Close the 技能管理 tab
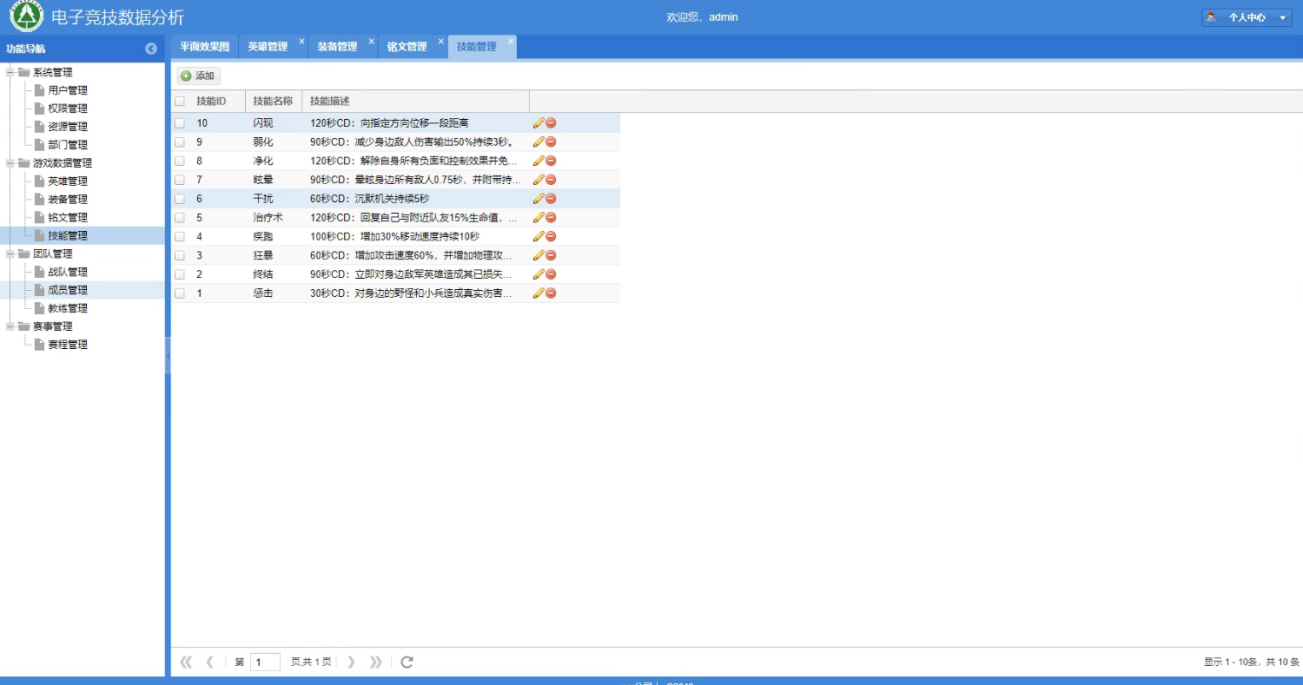Image resolution: width=1303 pixels, height=685 pixels. point(510,42)
